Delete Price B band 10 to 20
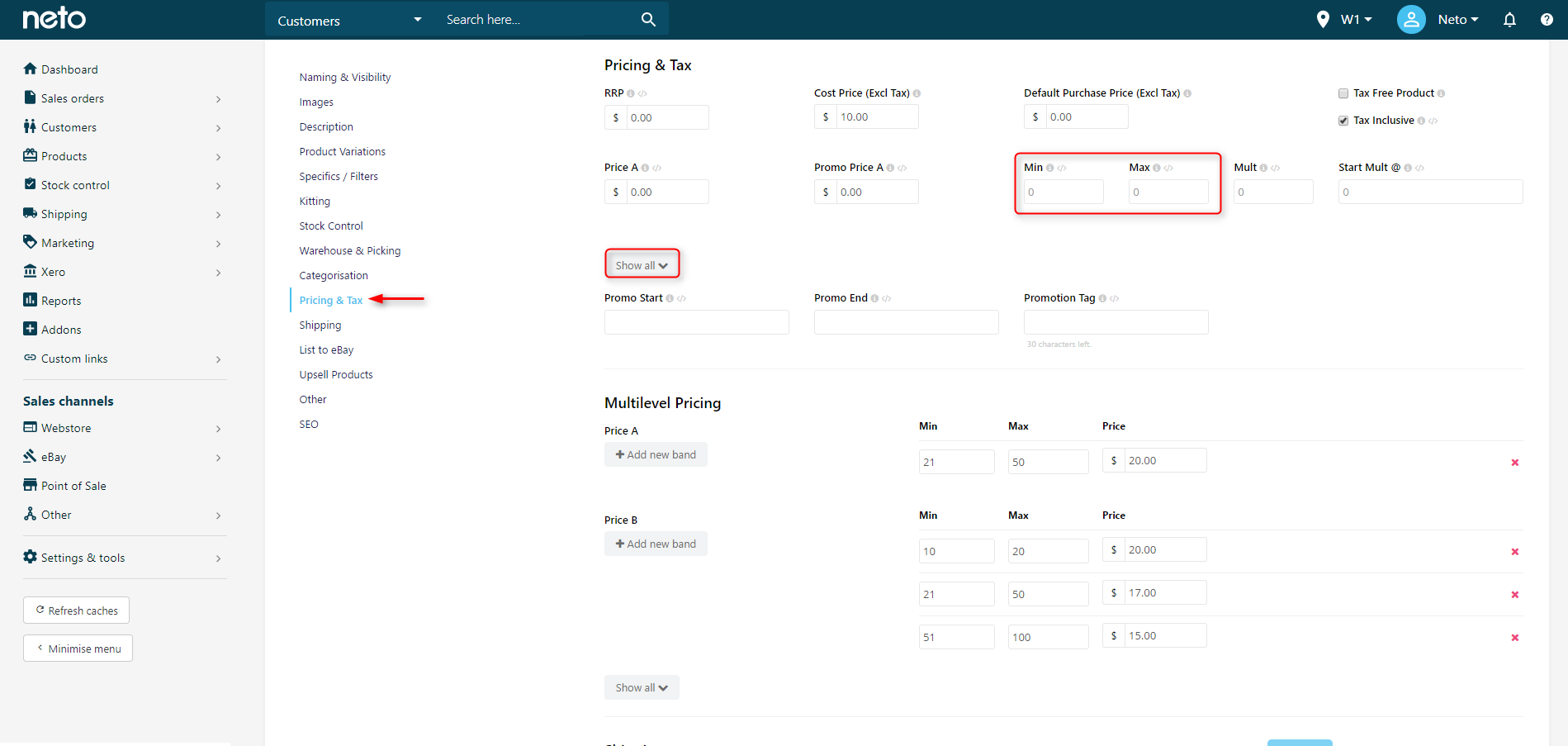This screenshot has height=746, width=1568. point(1515,552)
